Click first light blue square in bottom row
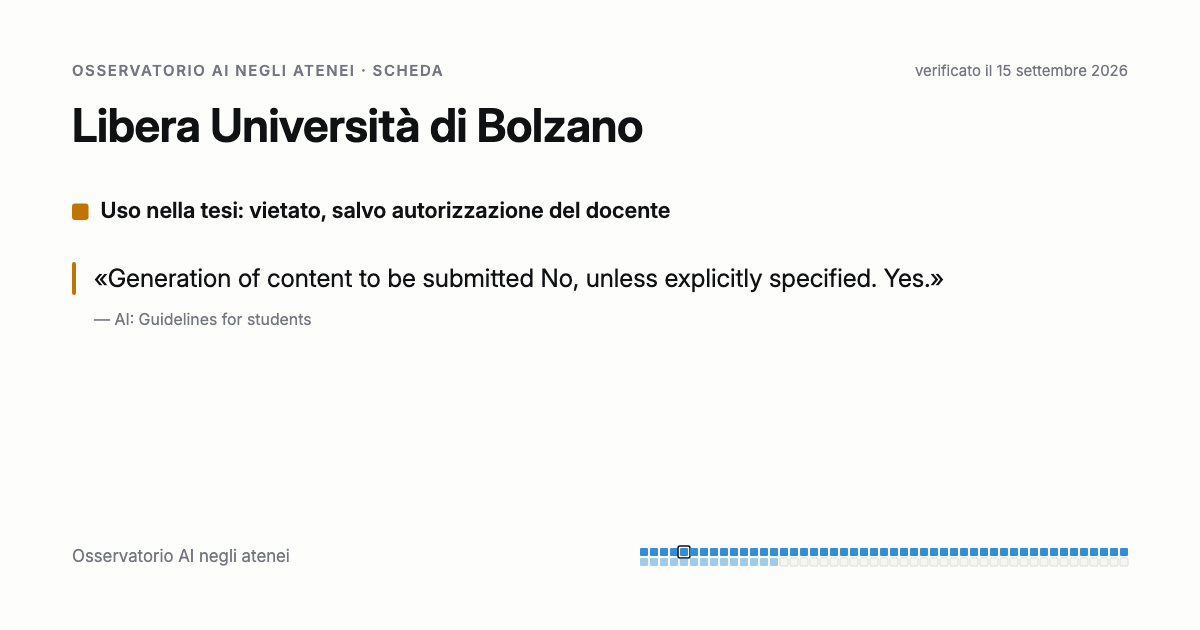 coord(644,562)
